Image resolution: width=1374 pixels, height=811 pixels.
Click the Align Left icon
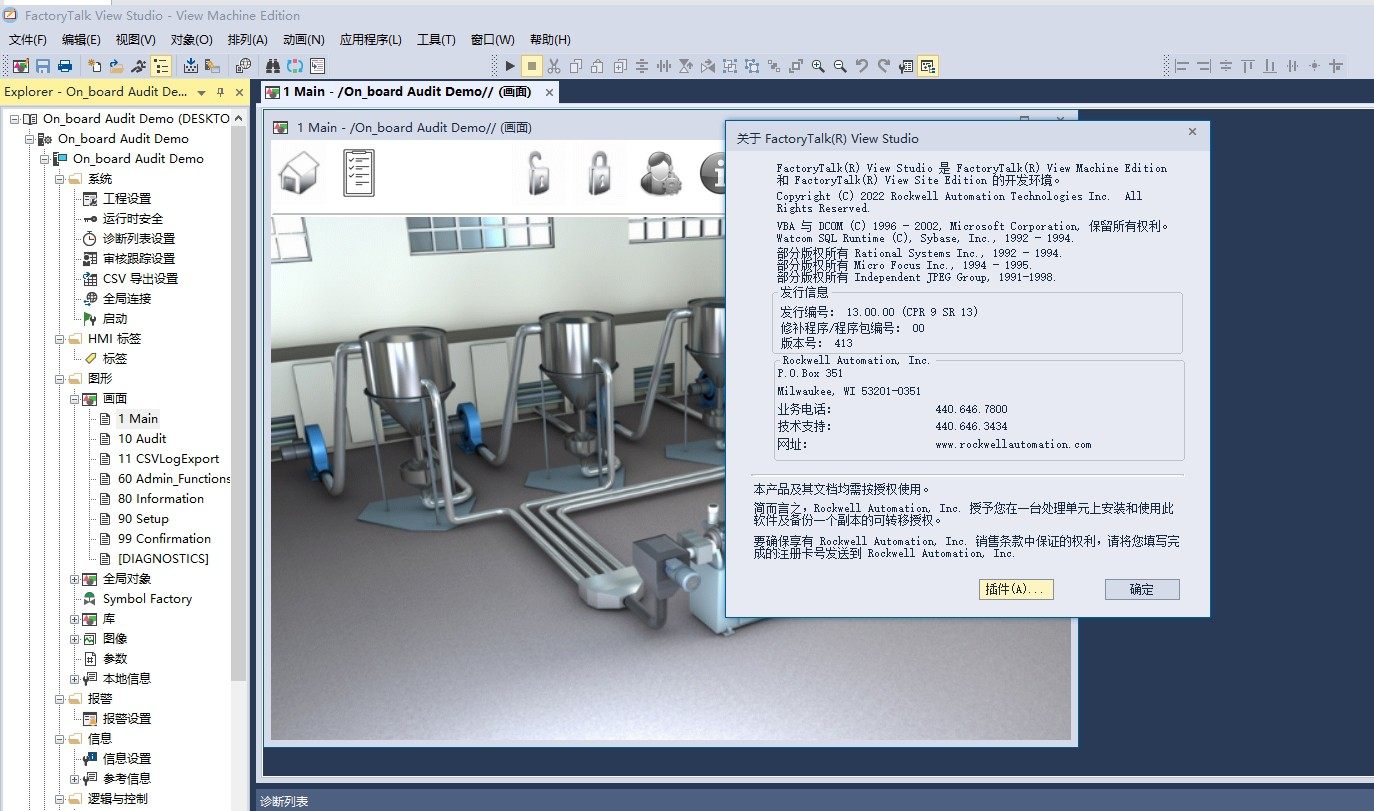[x=1182, y=66]
